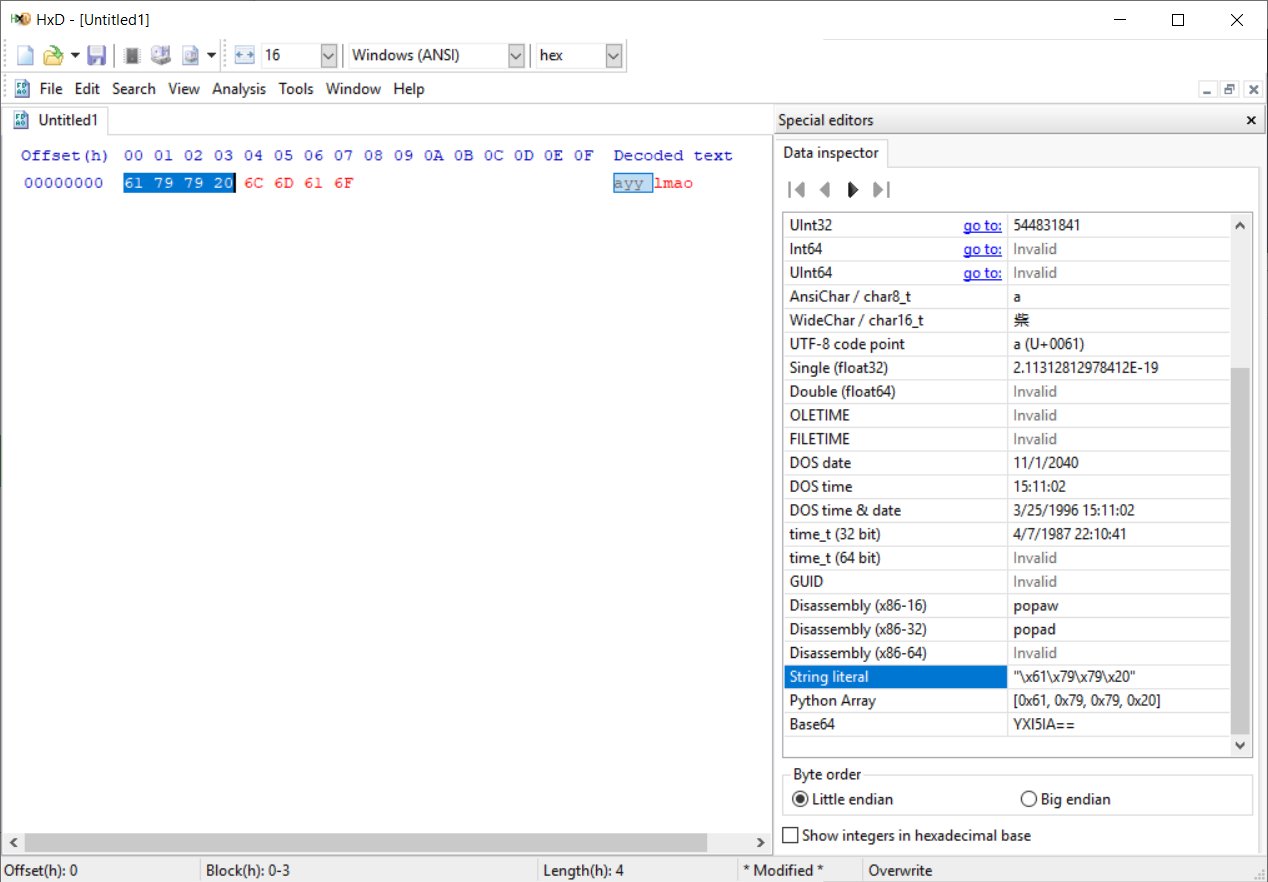The width and height of the screenshot is (1268, 882).
Task: Open the Analysis menu
Action: click(x=239, y=89)
